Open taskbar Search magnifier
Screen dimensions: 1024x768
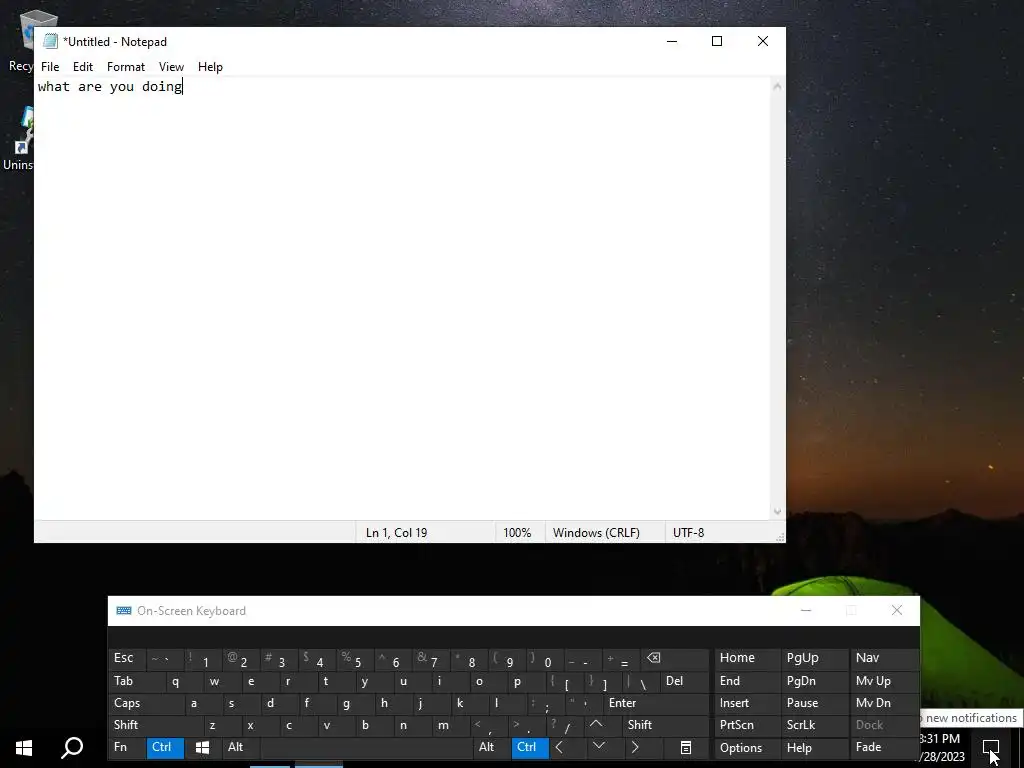72,748
